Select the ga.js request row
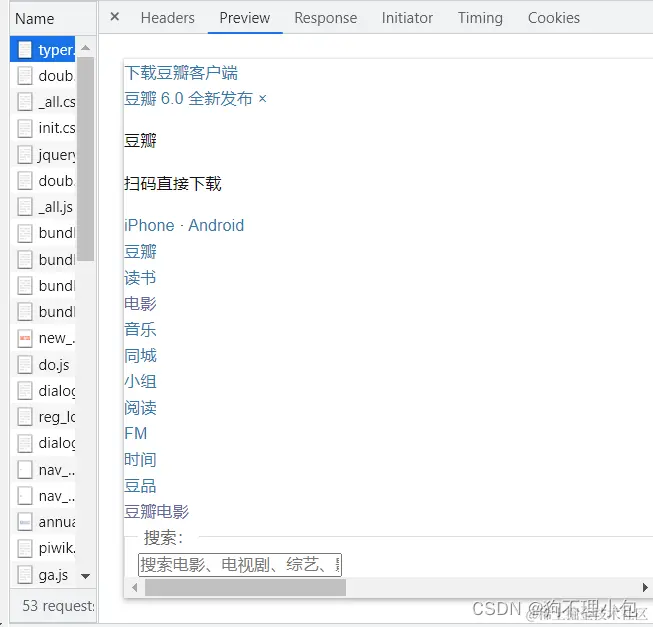The width and height of the screenshot is (653, 627). (43, 575)
